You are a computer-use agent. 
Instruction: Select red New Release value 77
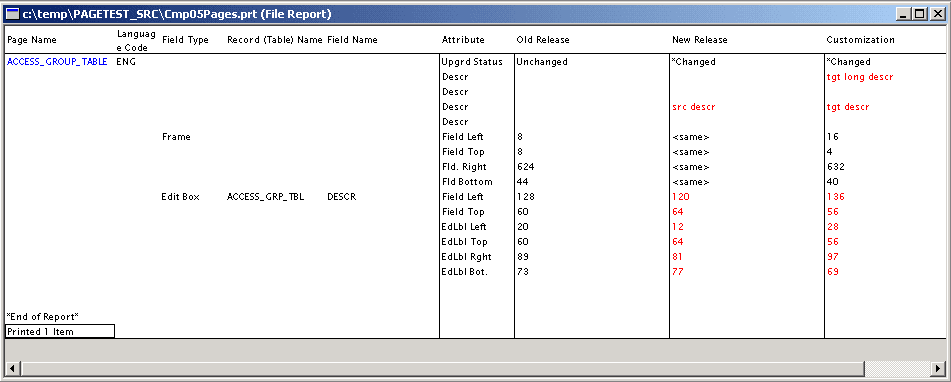pos(678,272)
